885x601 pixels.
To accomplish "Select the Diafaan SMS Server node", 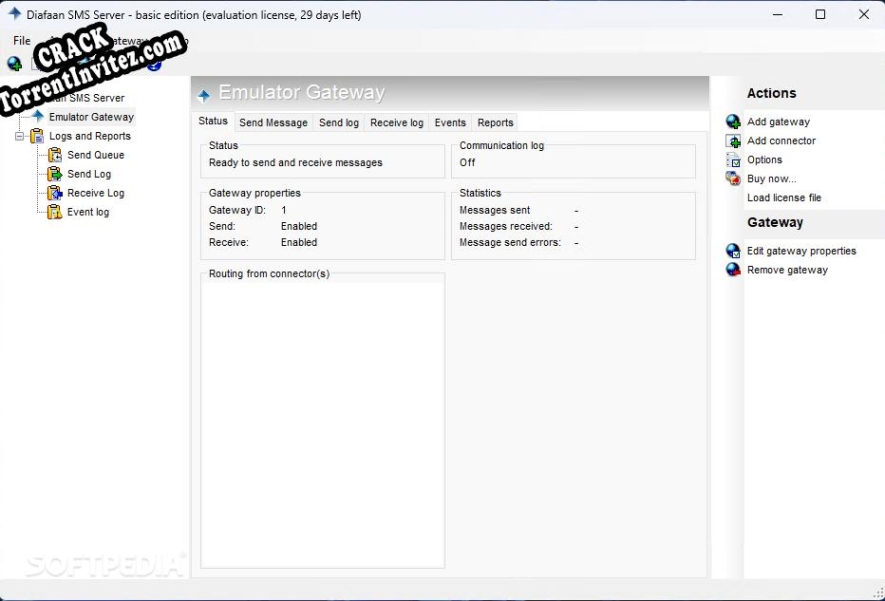I will (90, 98).
